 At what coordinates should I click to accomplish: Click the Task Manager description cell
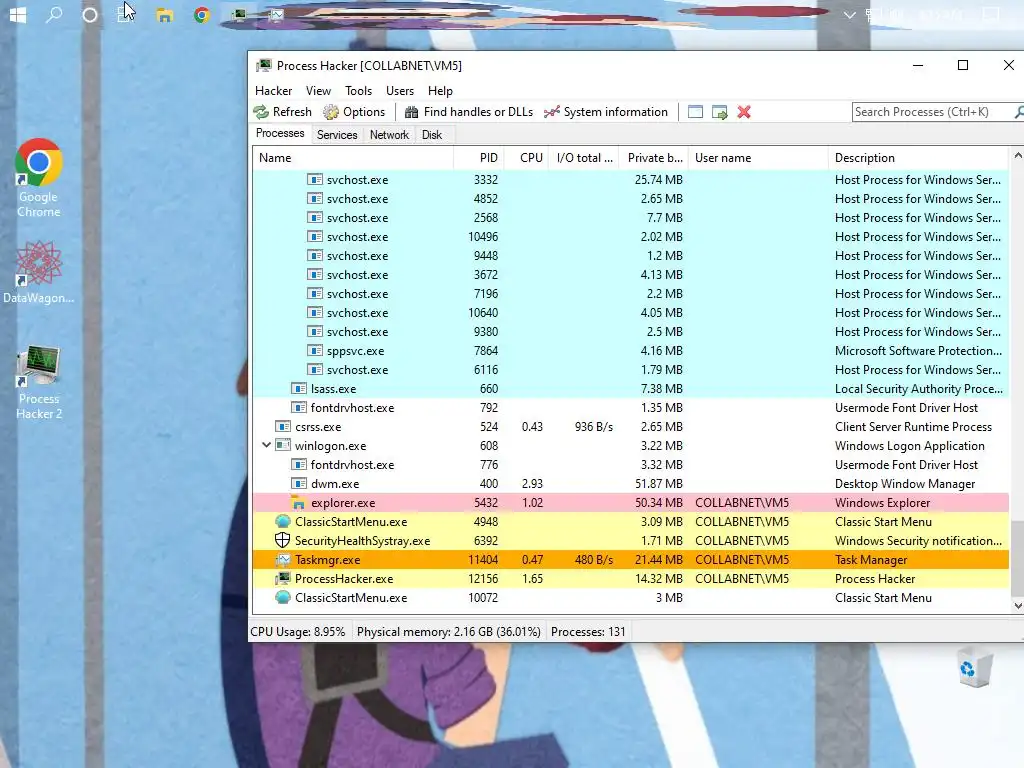(871, 560)
